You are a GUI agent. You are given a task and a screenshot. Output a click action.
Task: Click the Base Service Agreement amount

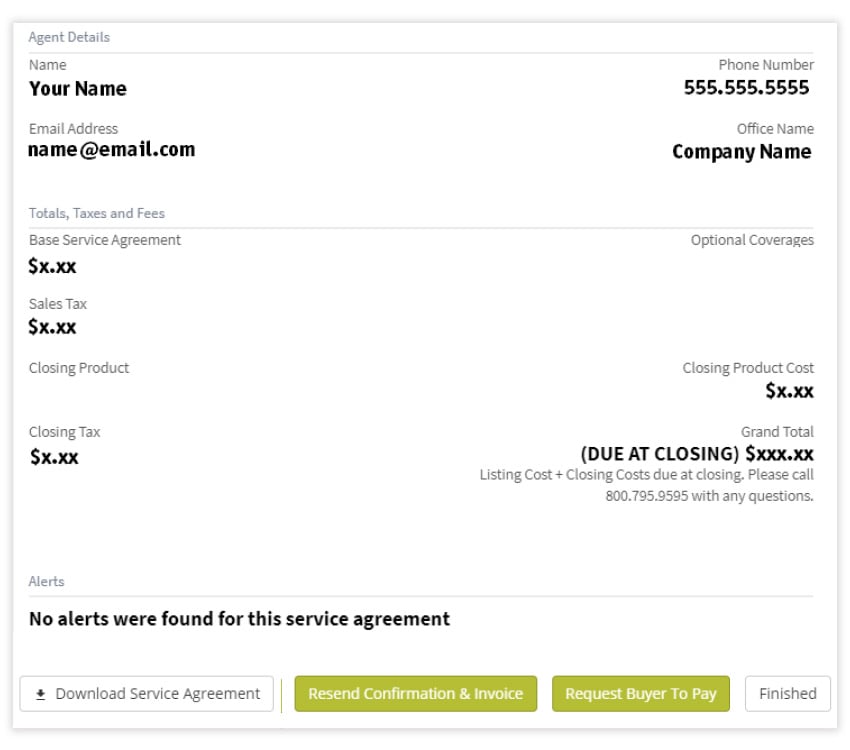[53, 267]
